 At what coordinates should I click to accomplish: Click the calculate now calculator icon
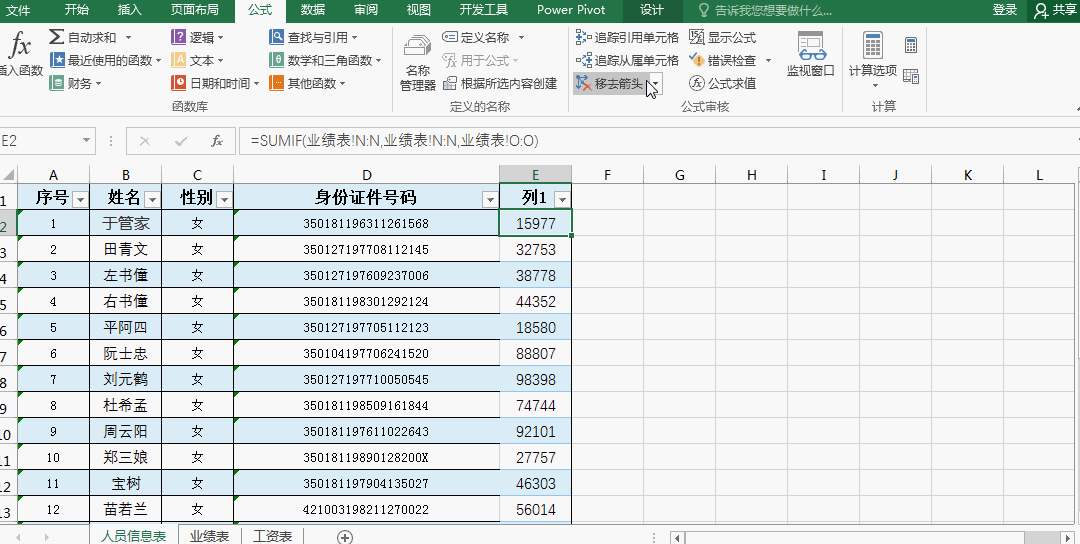pos(911,45)
